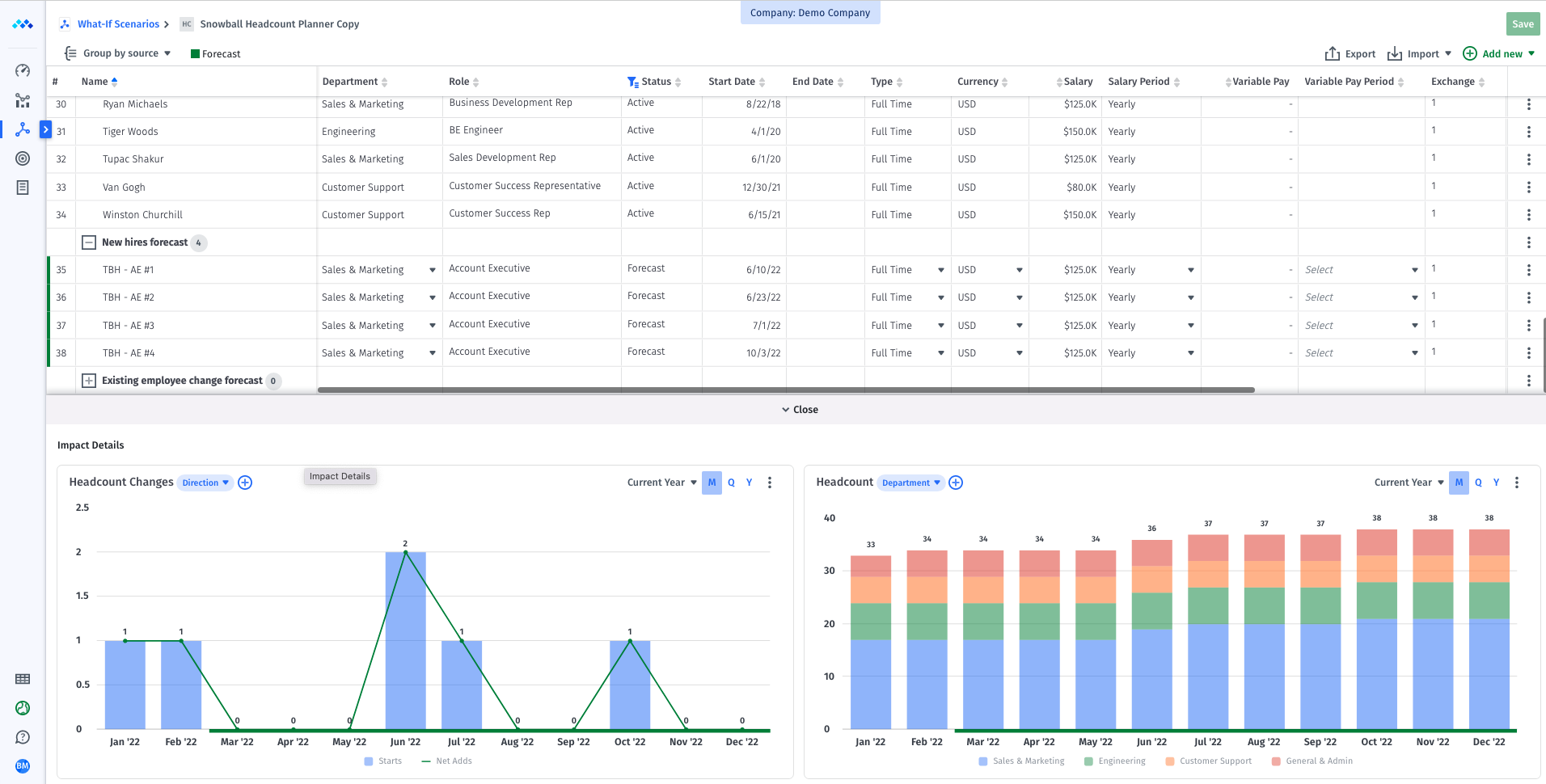Select quarterly Q view on Headcount chart

1478,483
